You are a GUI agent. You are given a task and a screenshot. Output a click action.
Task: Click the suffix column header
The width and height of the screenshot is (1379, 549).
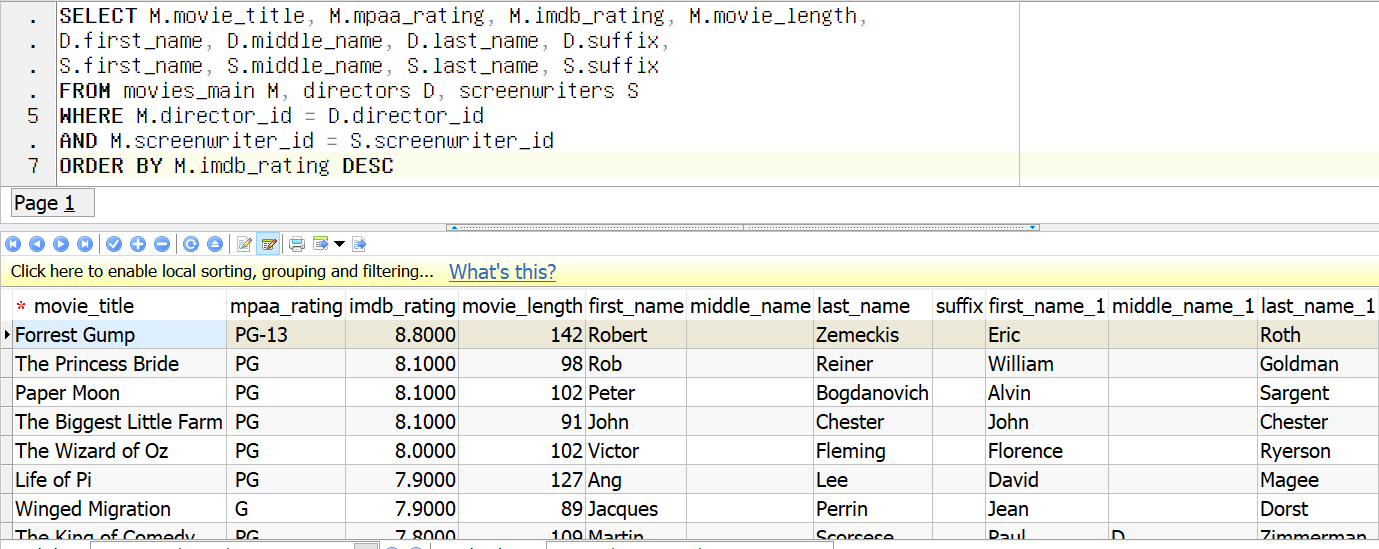[959, 306]
